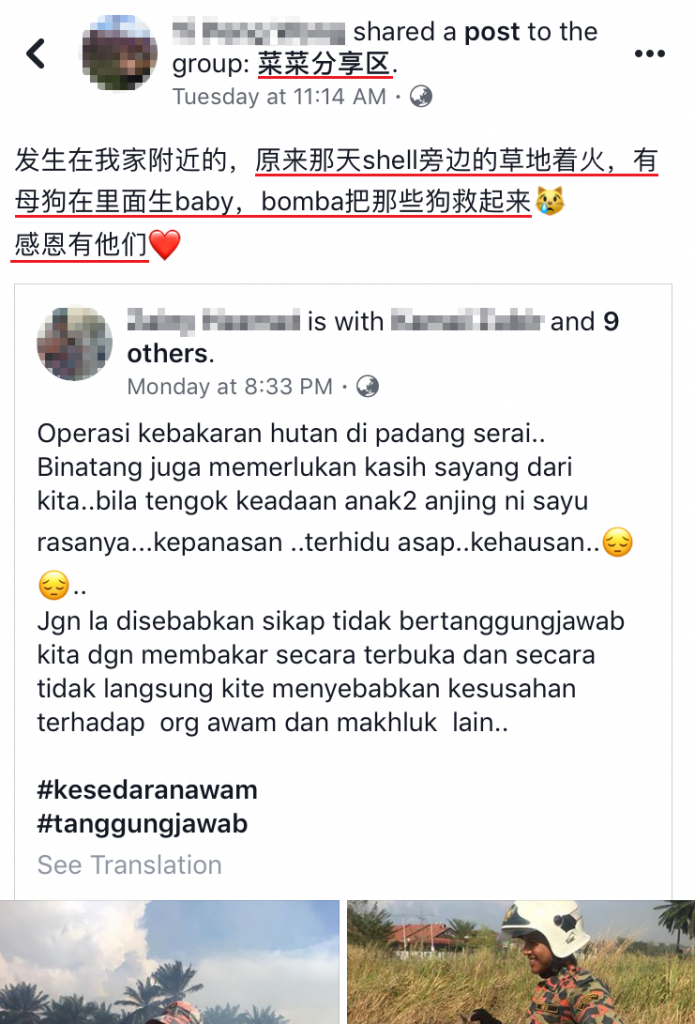Open the original poster's blurred name
The image size is (695, 1024).
[x=213, y=321]
